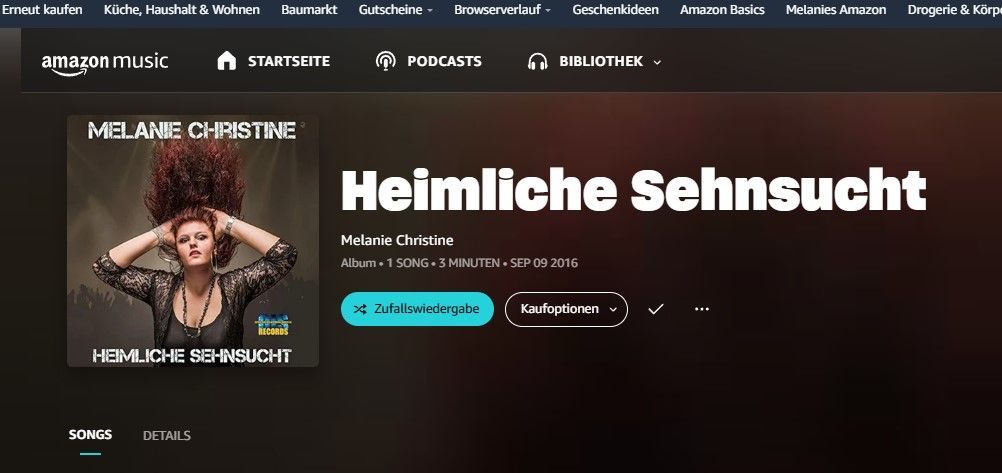Expand the Gutscheine menu arrow
This screenshot has height=473, width=1002.
coord(429,11)
